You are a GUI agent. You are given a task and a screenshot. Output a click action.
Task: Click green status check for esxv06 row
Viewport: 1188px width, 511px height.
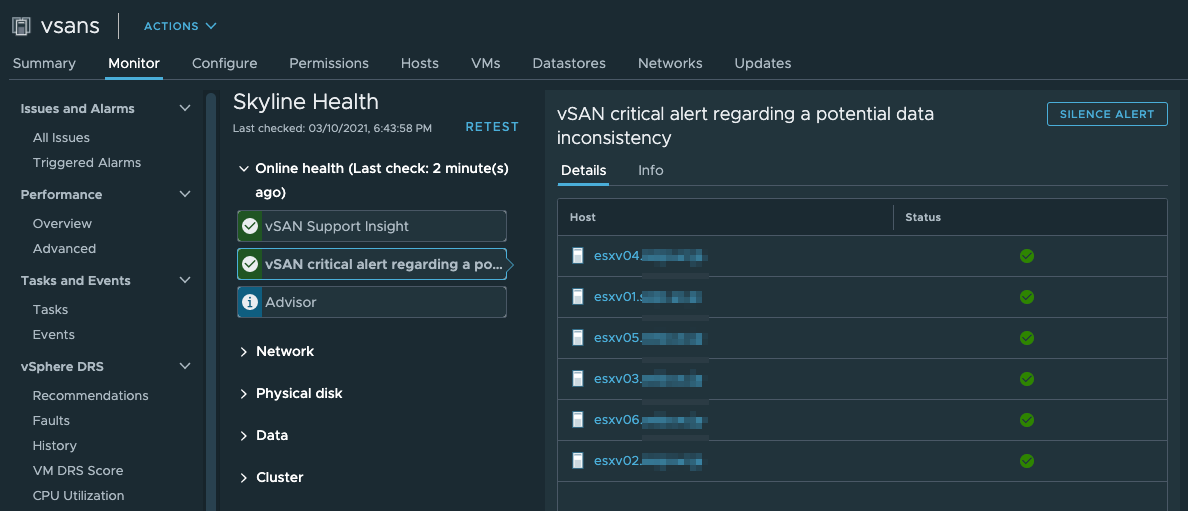coord(1026,420)
